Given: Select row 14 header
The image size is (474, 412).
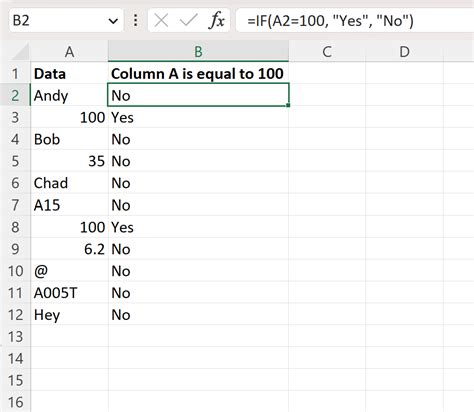Looking at the screenshot, I should click(15, 359).
